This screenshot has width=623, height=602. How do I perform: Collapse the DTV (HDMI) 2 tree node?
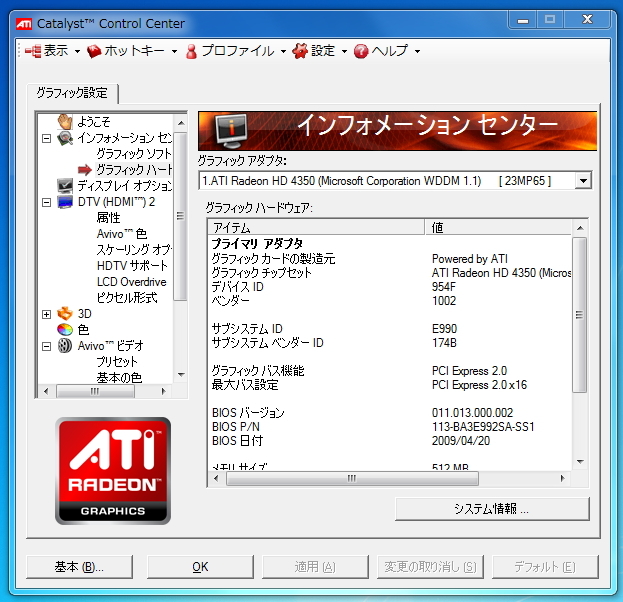pos(46,202)
